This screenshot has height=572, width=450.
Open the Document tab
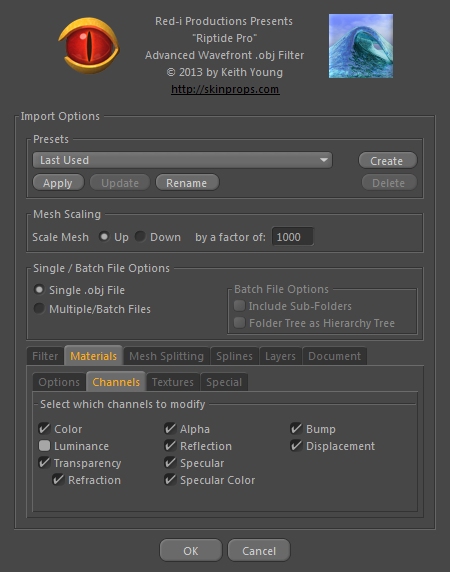click(334, 356)
